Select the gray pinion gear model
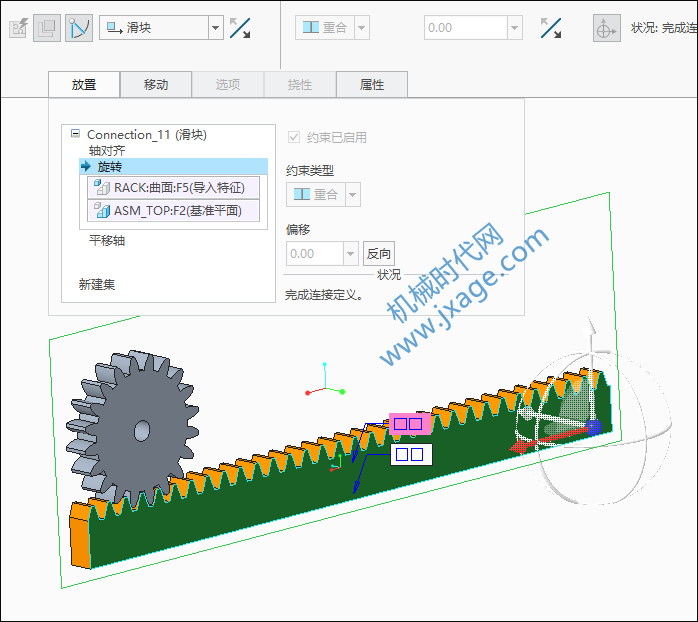Image resolution: width=698 pixels, height=622 pixels. [134, 427]
